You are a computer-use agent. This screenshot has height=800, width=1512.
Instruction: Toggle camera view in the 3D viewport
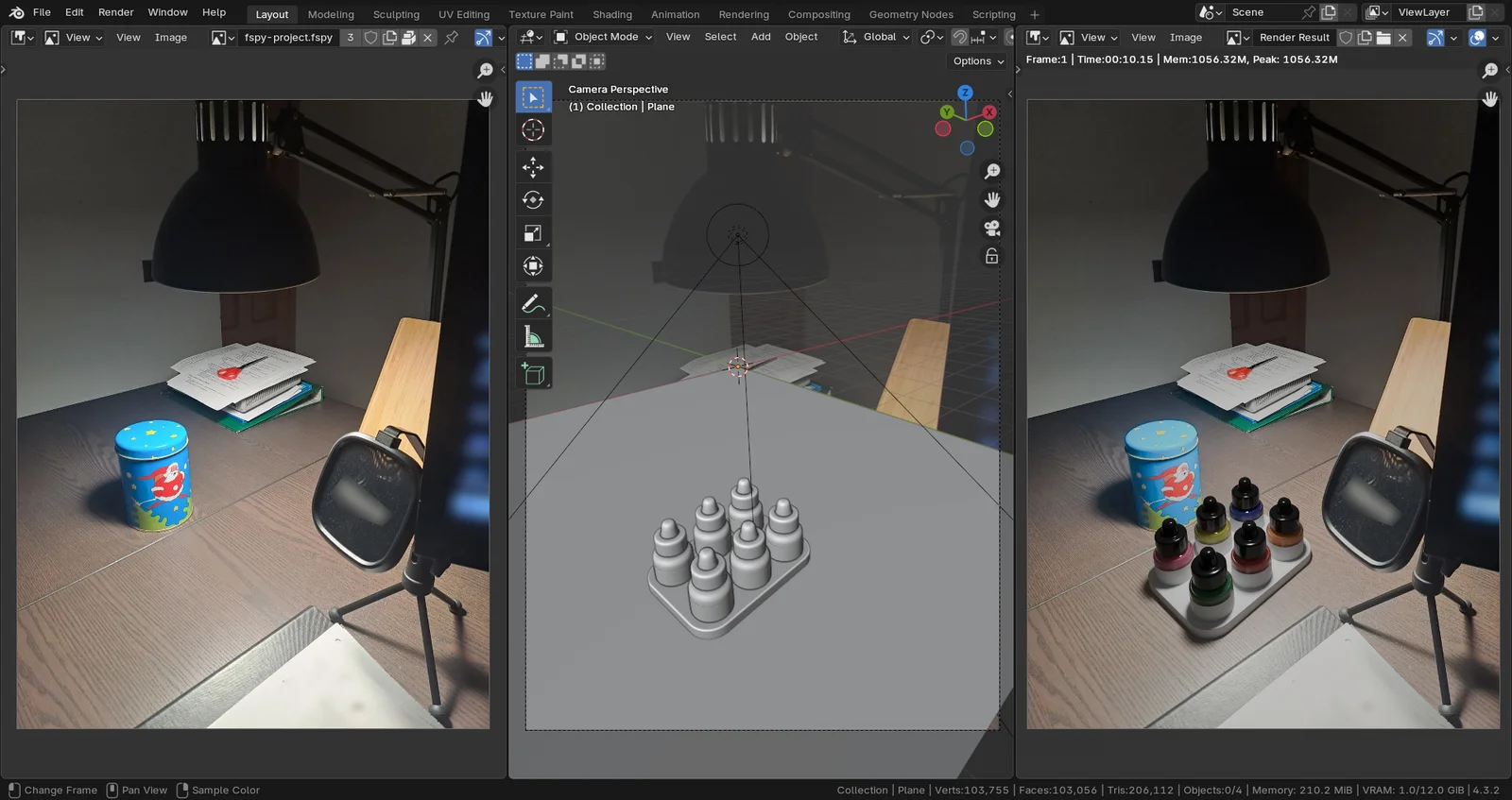click(991, 229)
